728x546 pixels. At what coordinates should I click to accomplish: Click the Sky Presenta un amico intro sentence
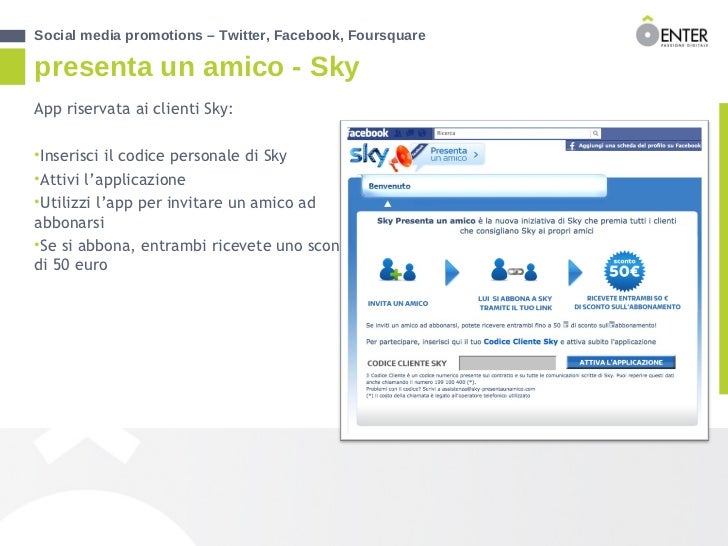(x=526, y=226)
